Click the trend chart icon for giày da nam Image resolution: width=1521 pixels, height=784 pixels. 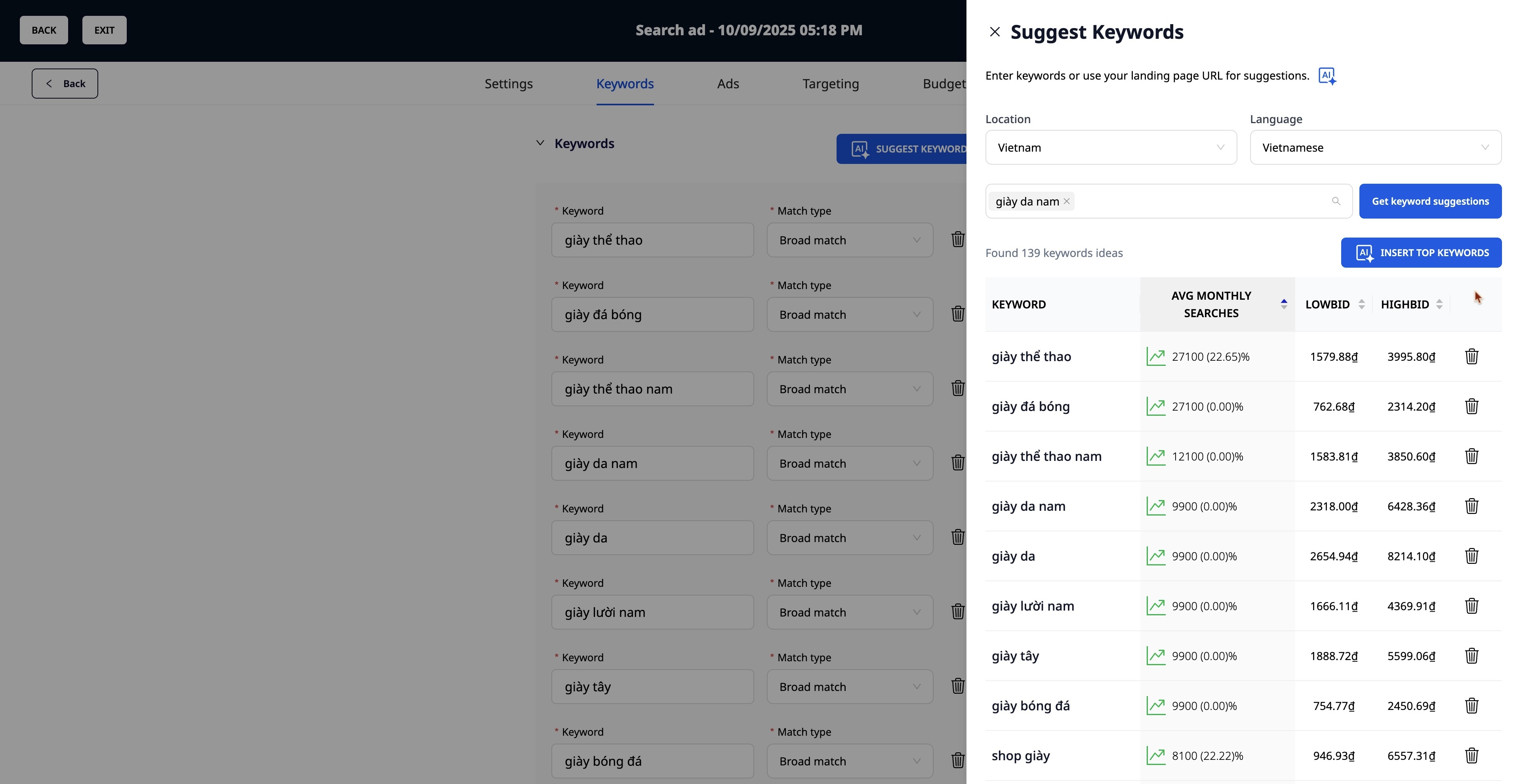[1155, 506]
